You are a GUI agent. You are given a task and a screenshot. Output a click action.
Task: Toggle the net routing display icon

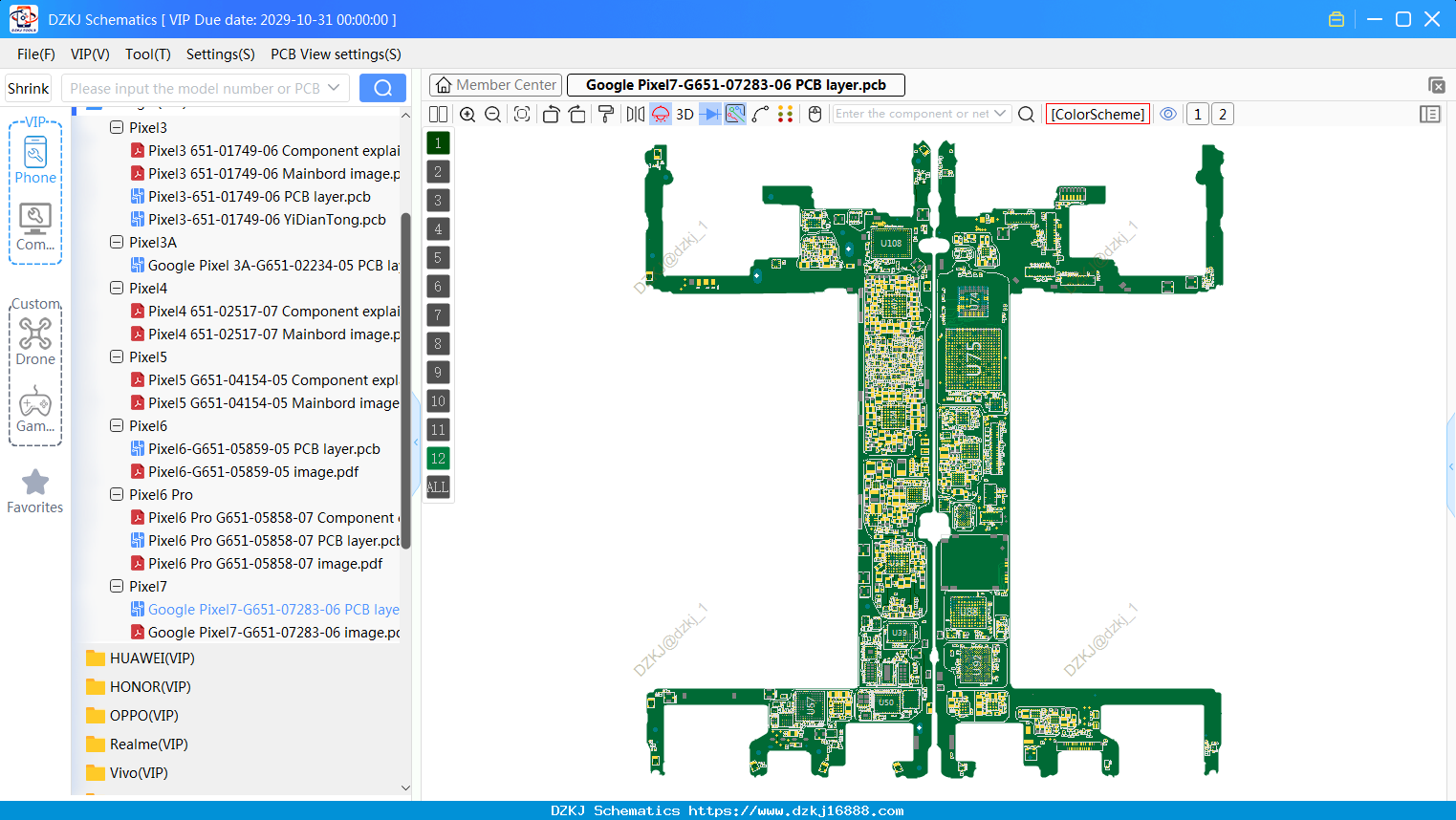coord(735,114)
